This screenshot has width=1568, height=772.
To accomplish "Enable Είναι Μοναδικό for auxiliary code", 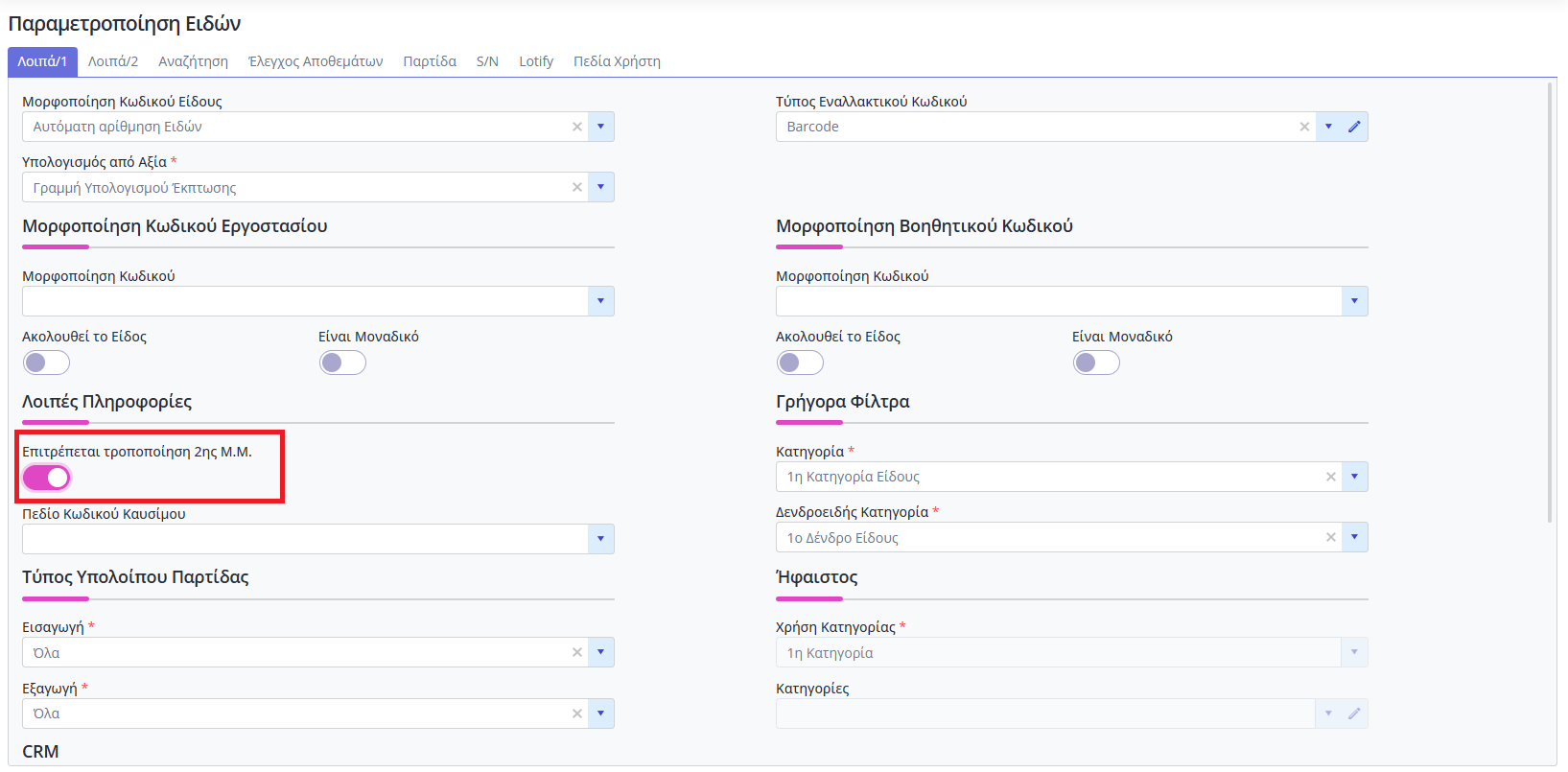I will pyautogui.click(x=1096, y=363).
